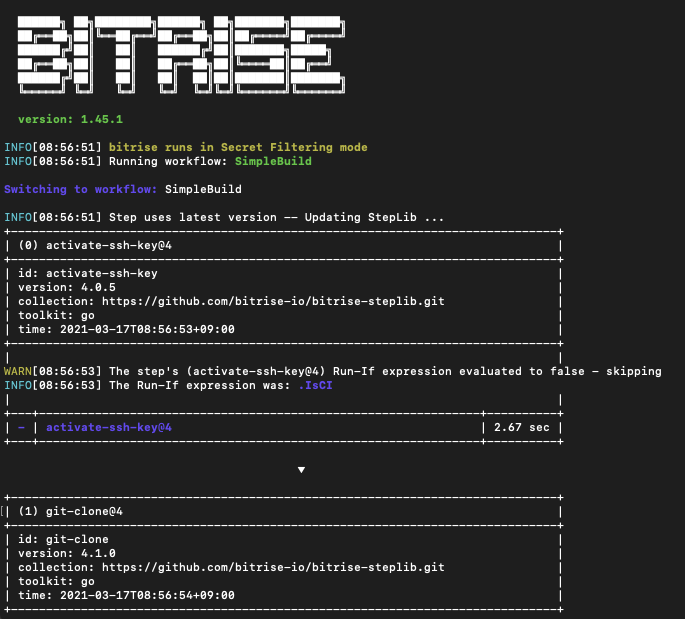Click 'id: git-clone' line
This screenshot has height=619, width=685.
(63, 539)
